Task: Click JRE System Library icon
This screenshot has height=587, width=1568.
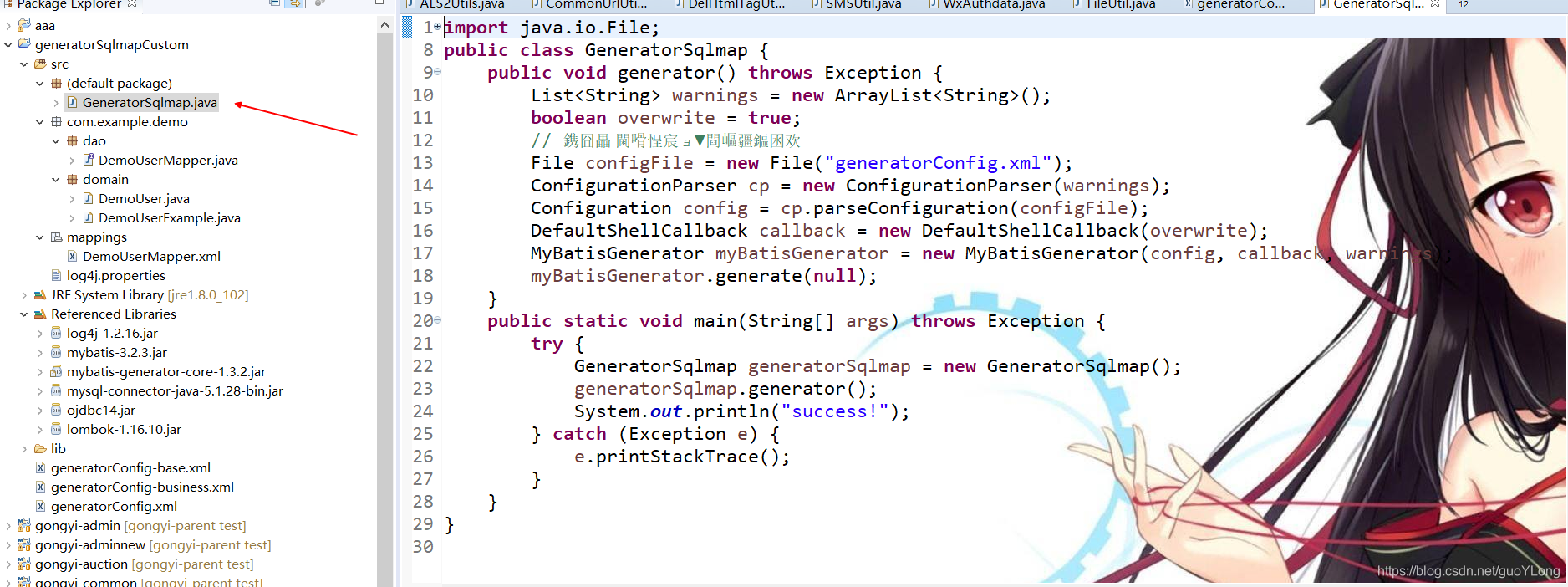Action: [40, 294]
